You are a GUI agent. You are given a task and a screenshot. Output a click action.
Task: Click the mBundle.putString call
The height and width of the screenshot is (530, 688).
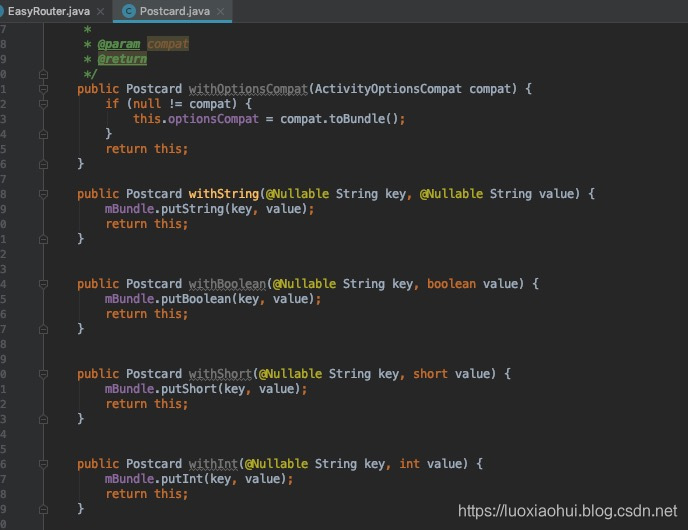click(x=206, y=209)
